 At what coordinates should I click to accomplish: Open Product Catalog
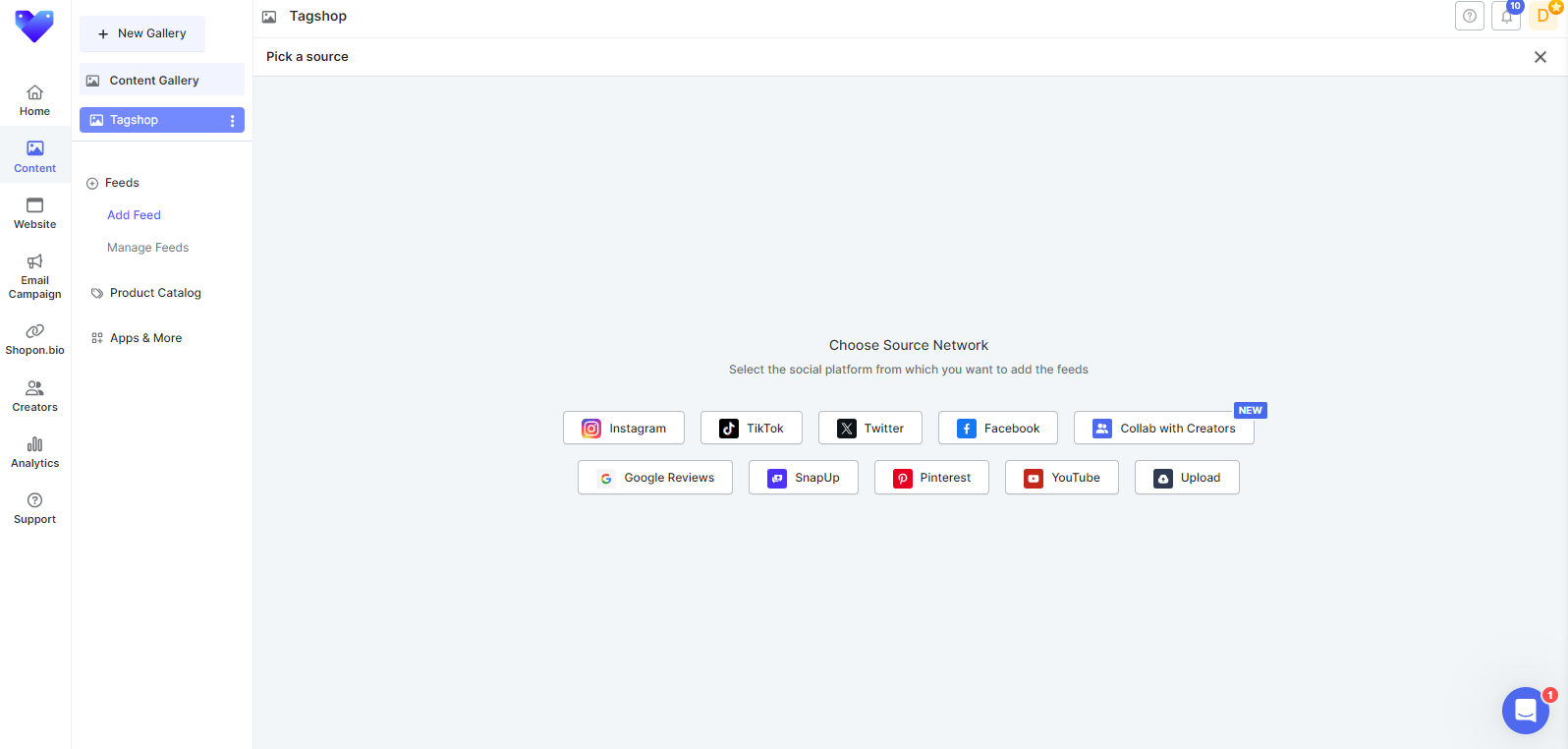coord(146,293)
